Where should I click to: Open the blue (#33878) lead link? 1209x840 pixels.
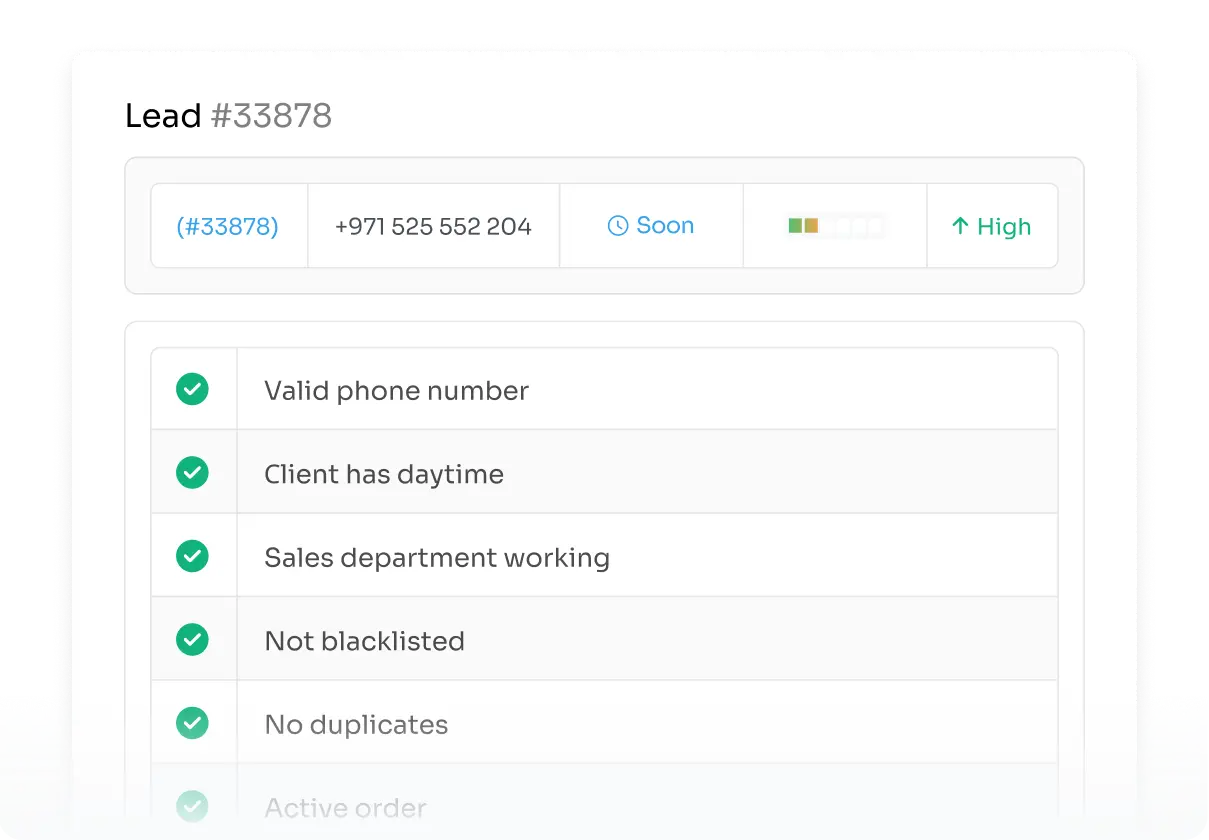[227, 227]
